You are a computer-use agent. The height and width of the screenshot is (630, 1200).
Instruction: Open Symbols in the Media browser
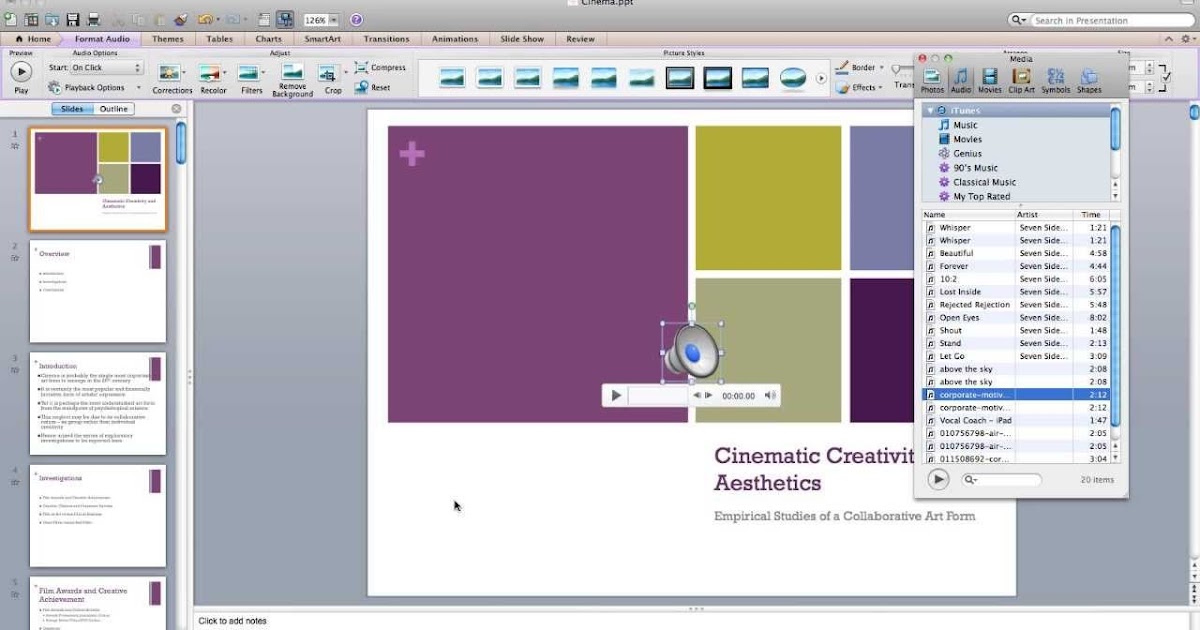(1054, 79)
